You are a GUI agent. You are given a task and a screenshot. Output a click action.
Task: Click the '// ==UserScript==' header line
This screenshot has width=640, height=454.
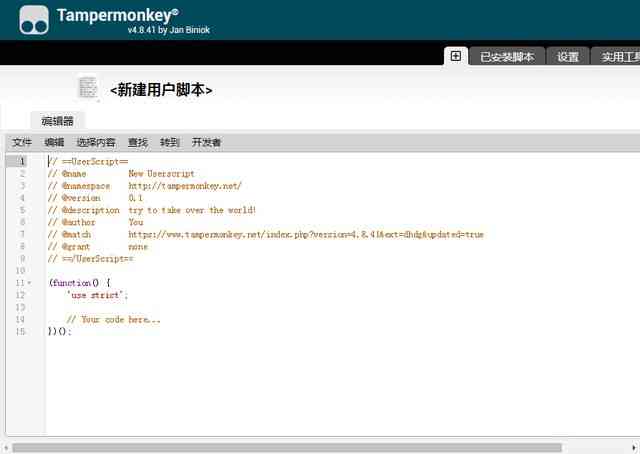(x=88, y=162)
